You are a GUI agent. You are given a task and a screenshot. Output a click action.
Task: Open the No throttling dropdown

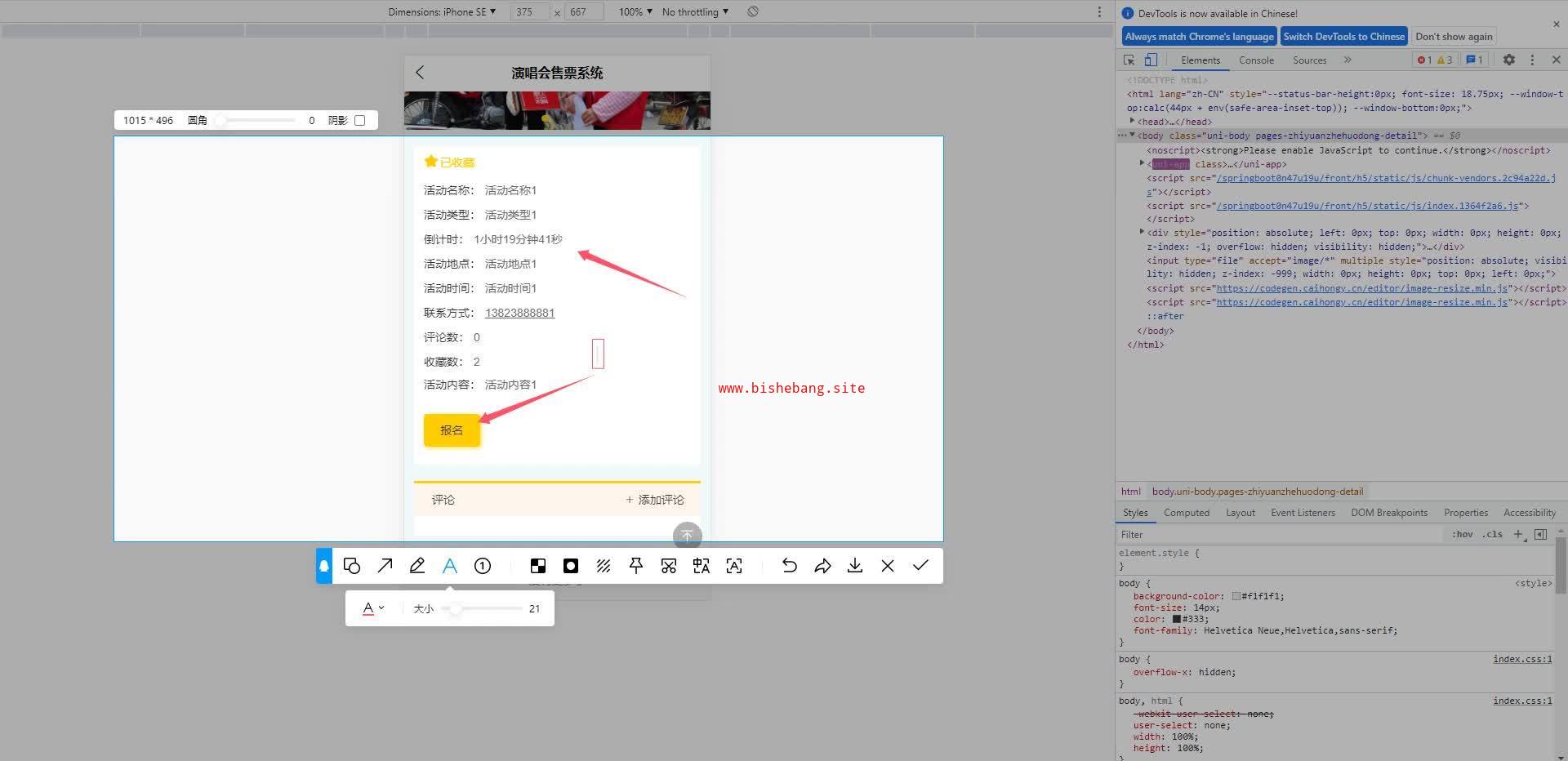pos(695,11)
